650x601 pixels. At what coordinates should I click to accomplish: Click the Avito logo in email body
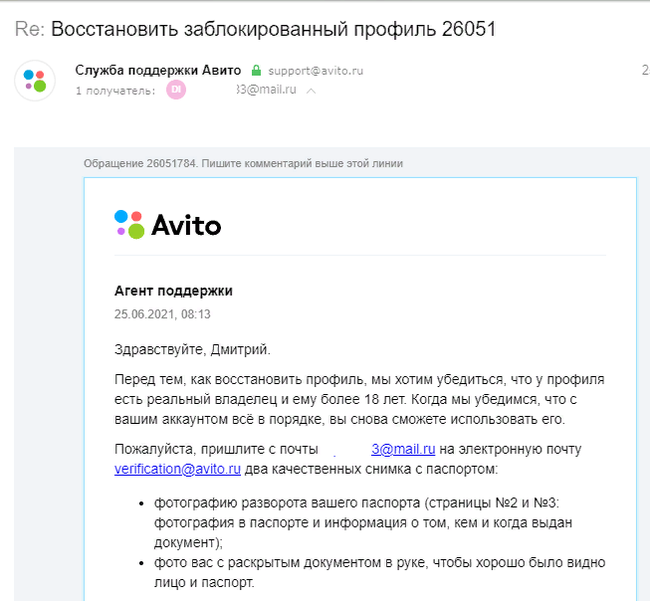[x=167, y=225]
